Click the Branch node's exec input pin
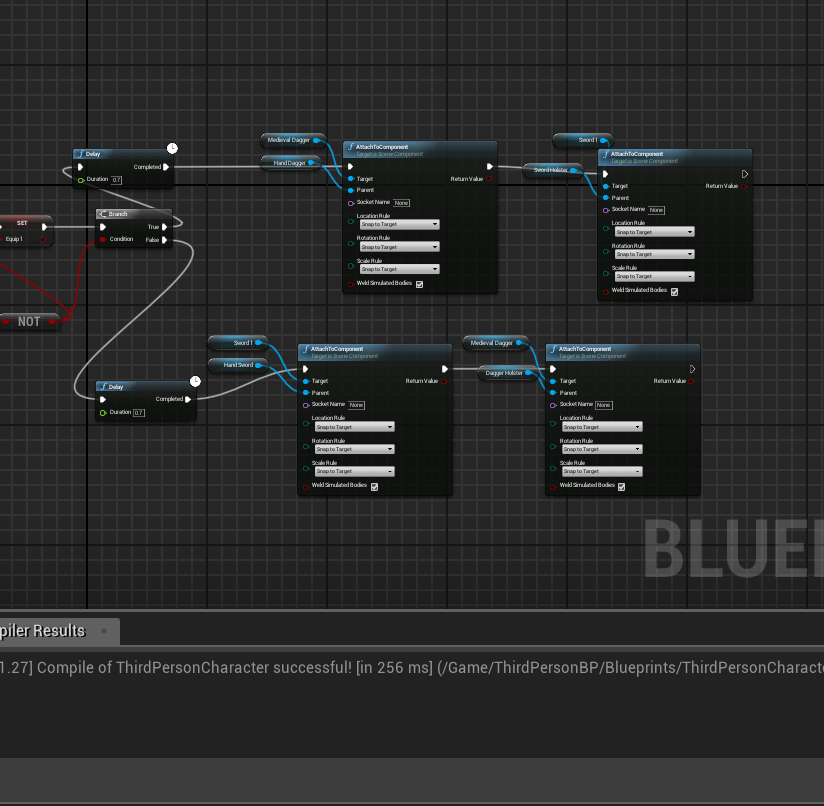Screen dimensions: 824x806 point(103,227)
